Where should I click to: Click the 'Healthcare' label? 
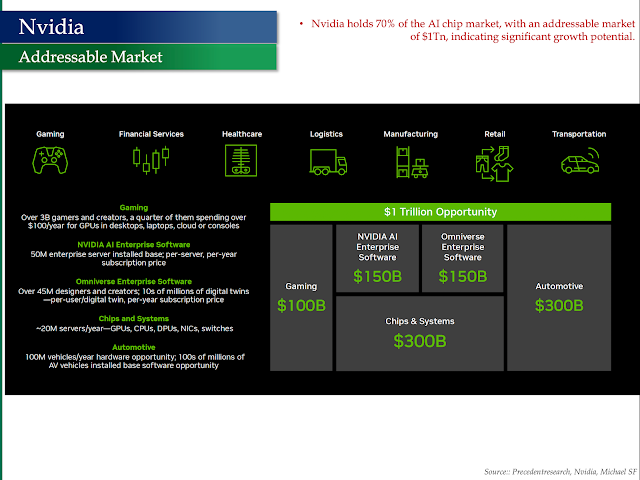pos(242,134)
